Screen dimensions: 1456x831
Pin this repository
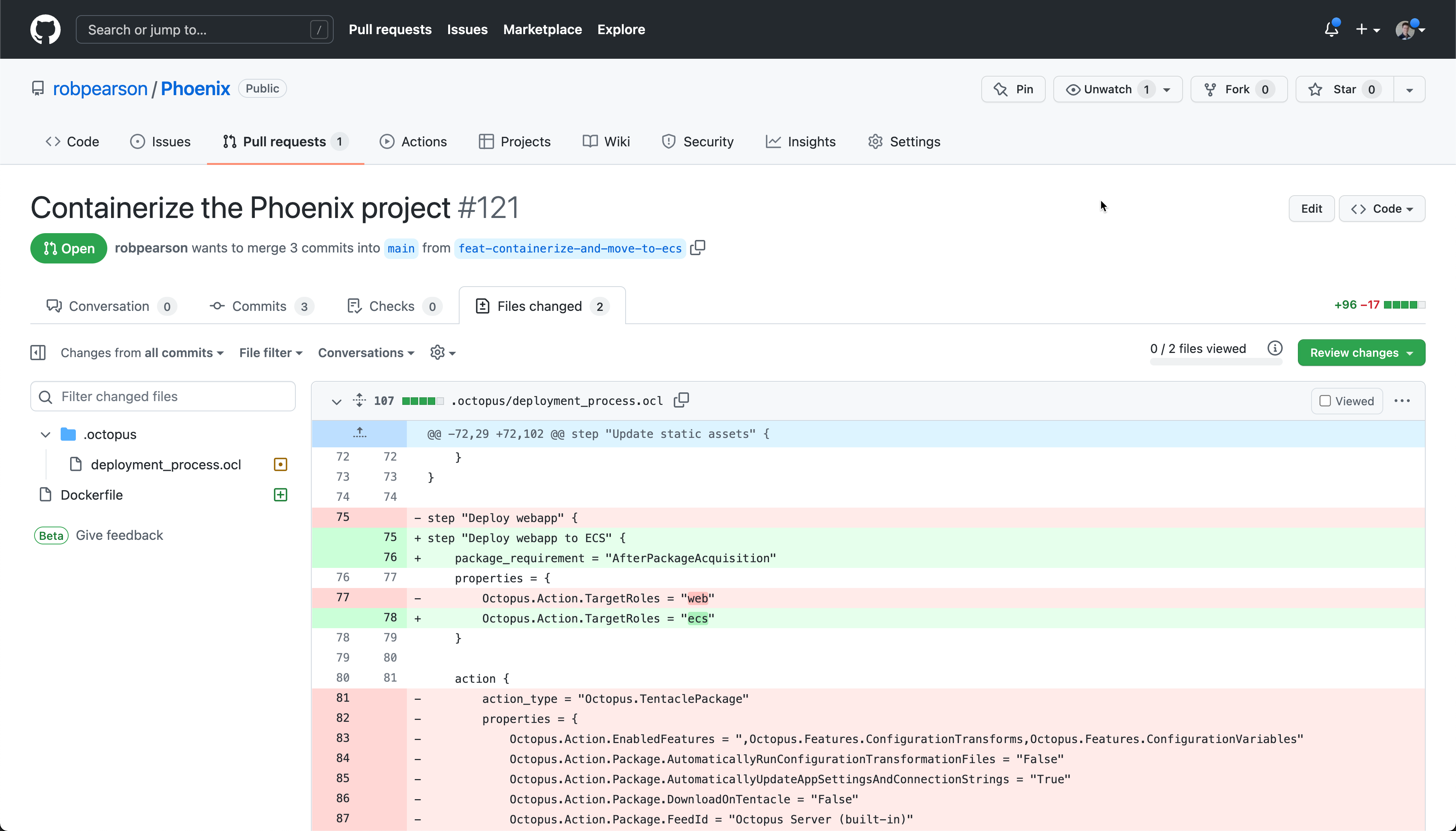pyautogui.click(x=1013, y=88)
